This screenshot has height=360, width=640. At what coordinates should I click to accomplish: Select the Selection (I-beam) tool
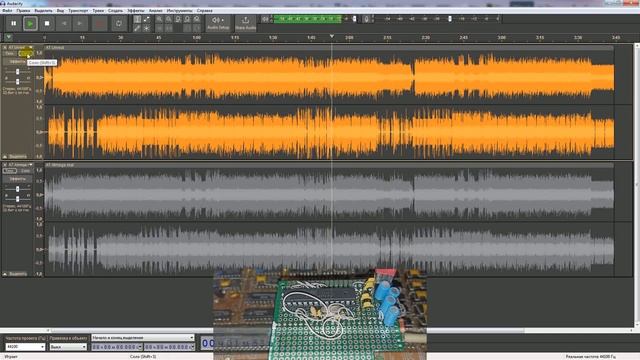(x=137, y=19)
